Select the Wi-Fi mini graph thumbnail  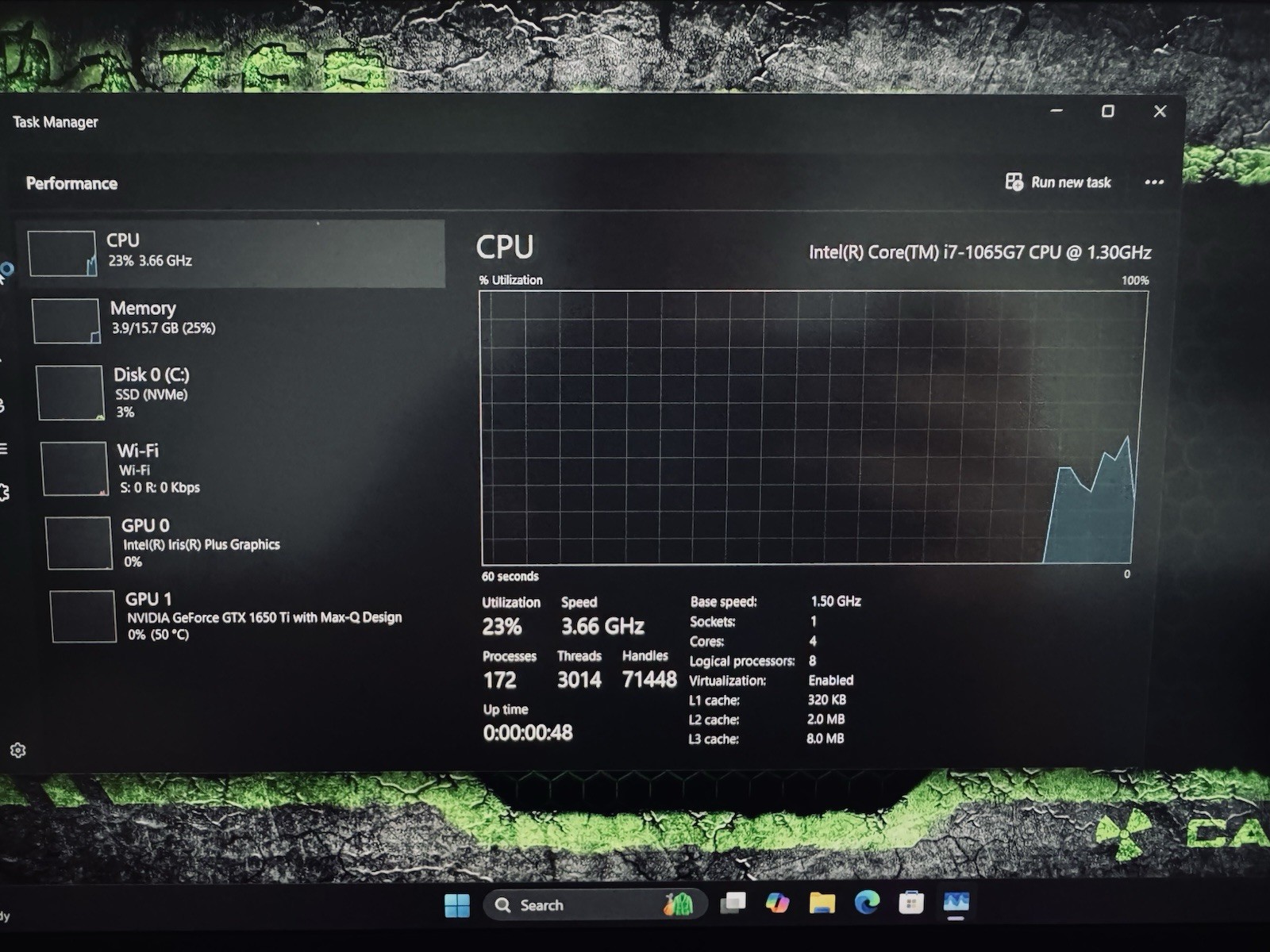pyautogui.click(x=74, y=469)
